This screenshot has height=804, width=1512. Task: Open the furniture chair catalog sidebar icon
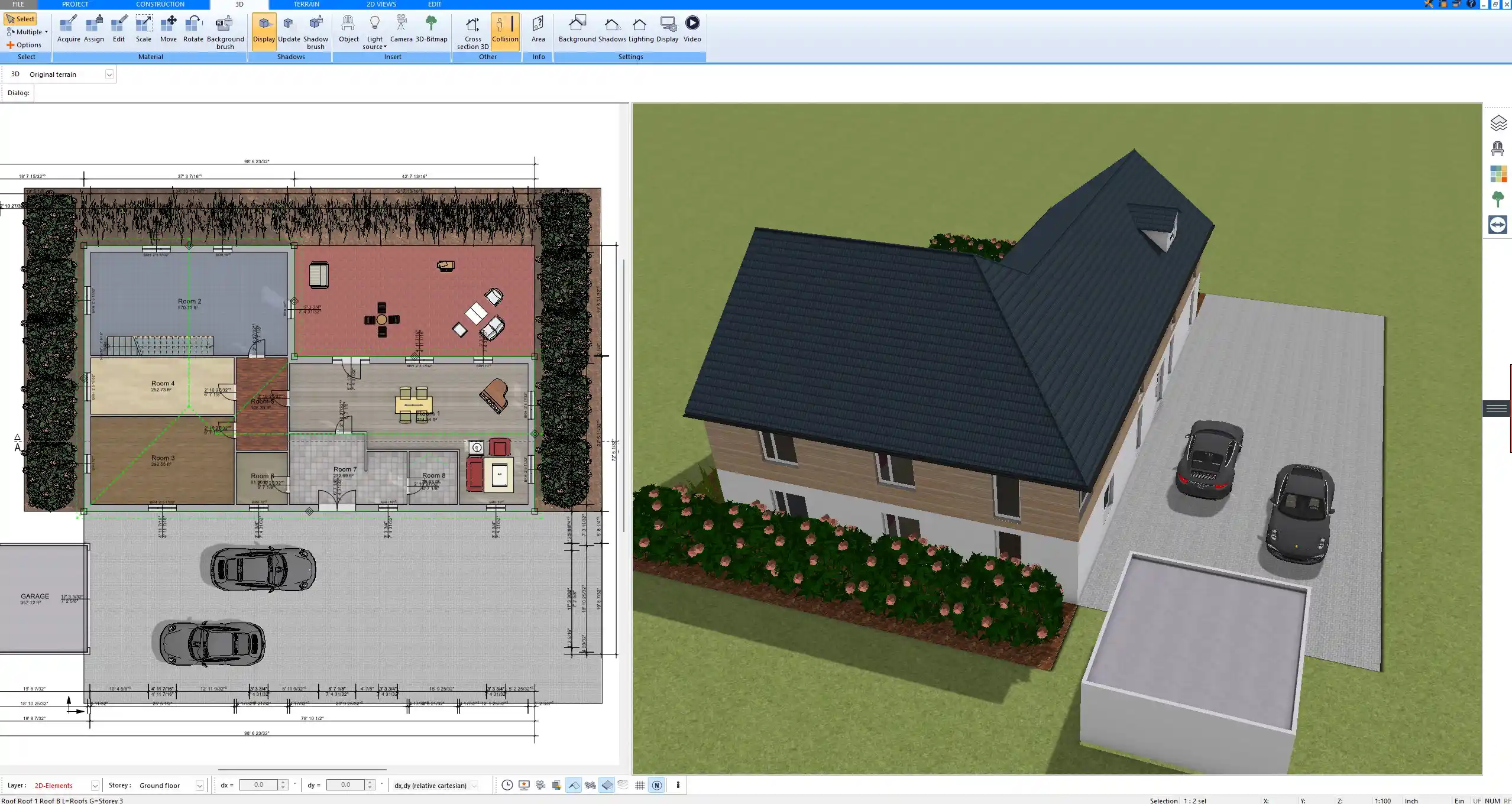pyautogui.click(x=1498, y=148)
